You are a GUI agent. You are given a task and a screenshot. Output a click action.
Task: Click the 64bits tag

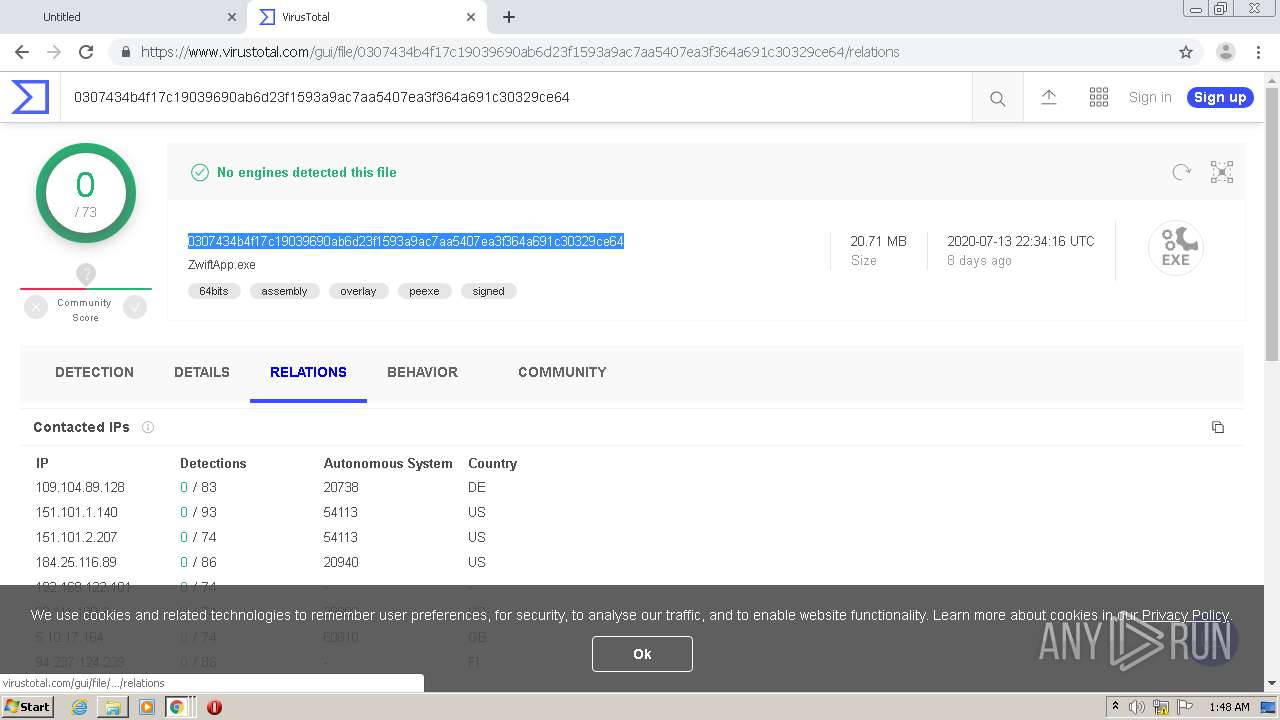(214, 291)
